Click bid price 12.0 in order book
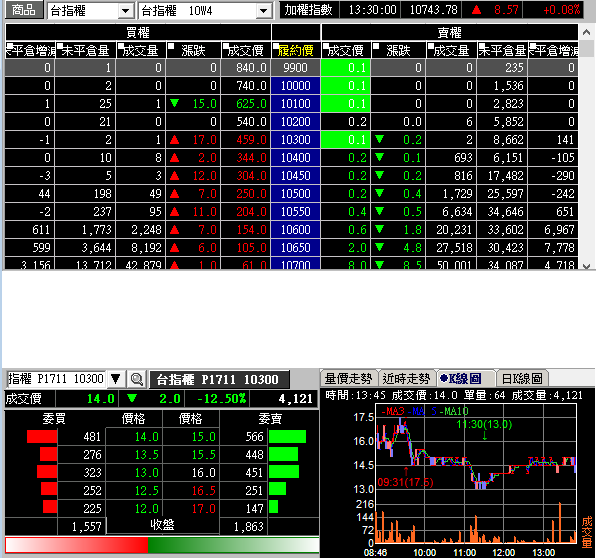 (x=146, y=509)
